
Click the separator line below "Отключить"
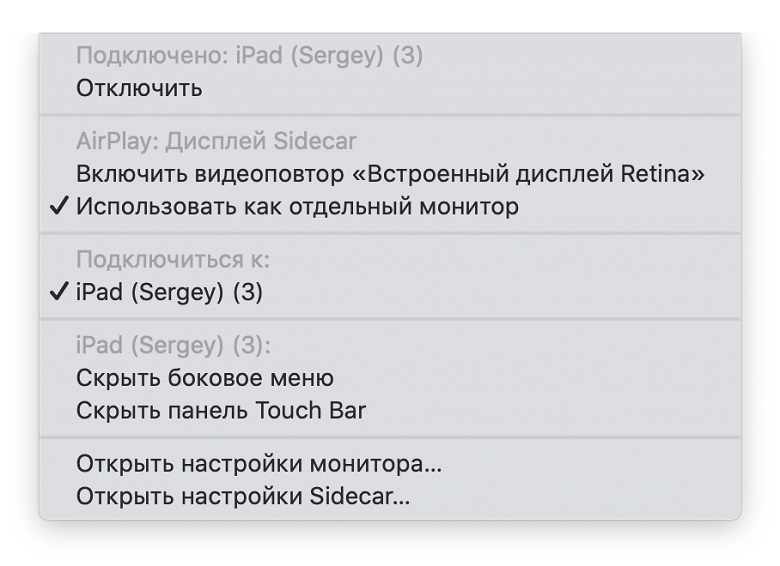tap(390, 115)
